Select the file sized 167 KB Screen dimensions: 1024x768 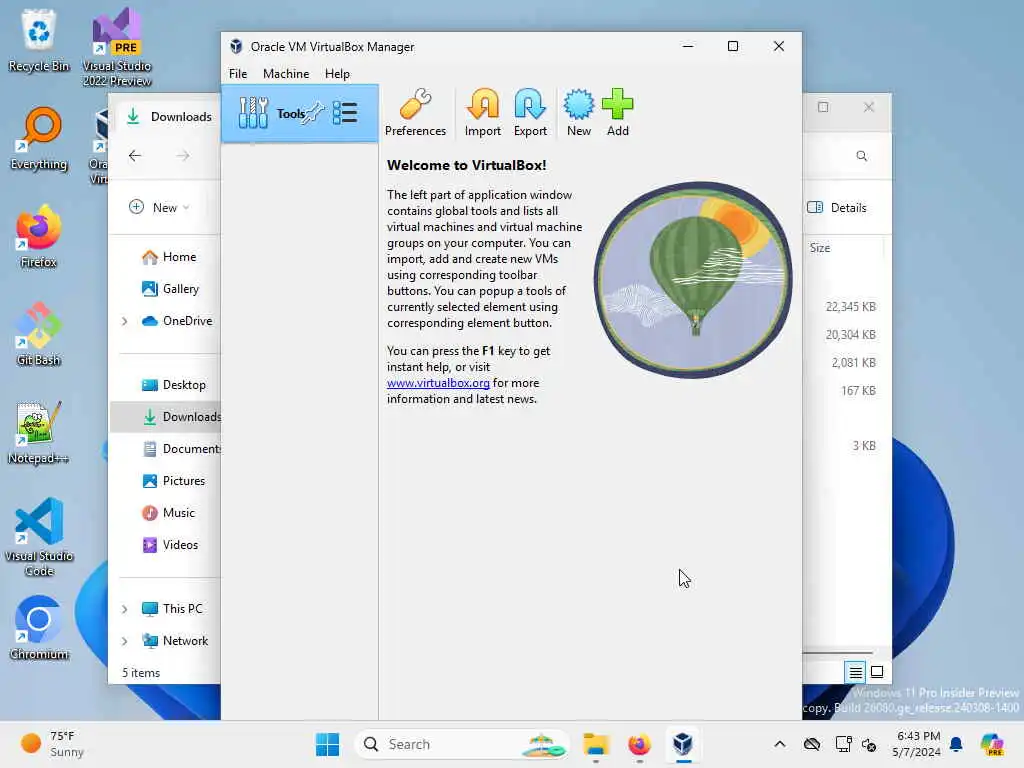(858, 391)
